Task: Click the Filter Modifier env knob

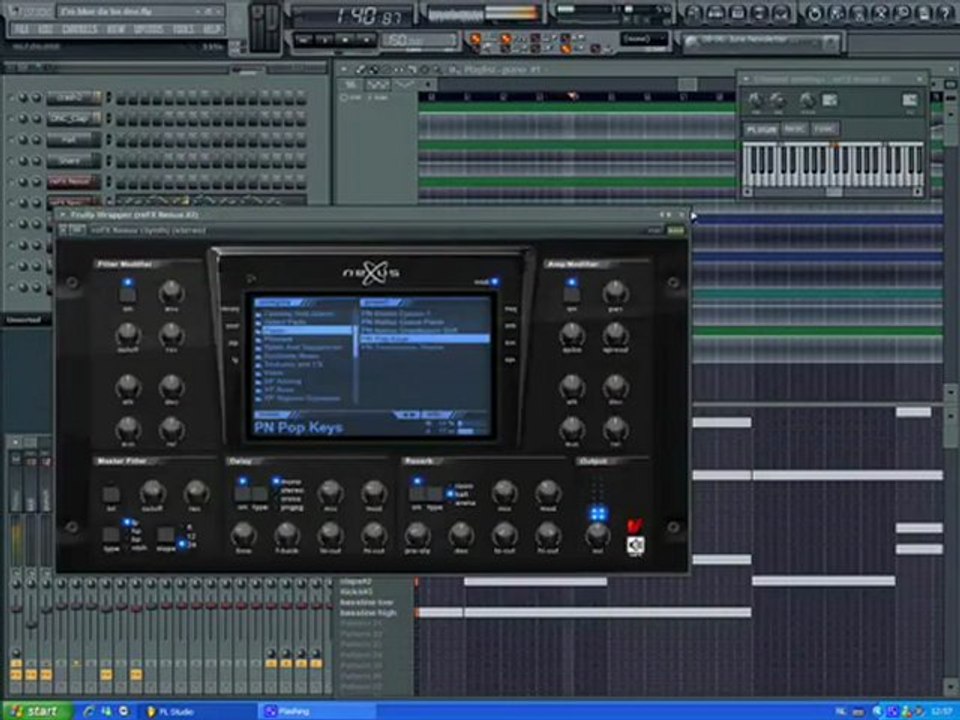Action: (171, 294)
